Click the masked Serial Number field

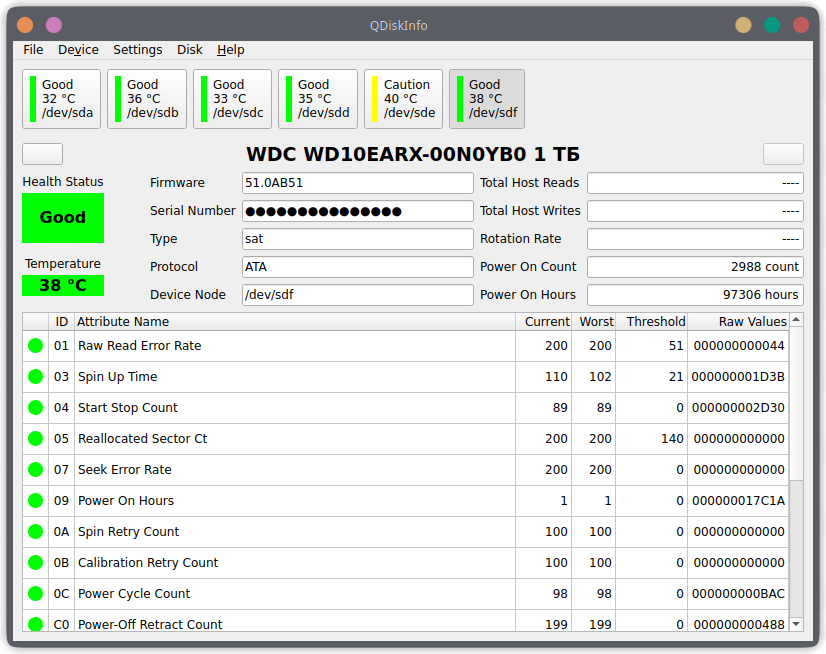(358, 211)
